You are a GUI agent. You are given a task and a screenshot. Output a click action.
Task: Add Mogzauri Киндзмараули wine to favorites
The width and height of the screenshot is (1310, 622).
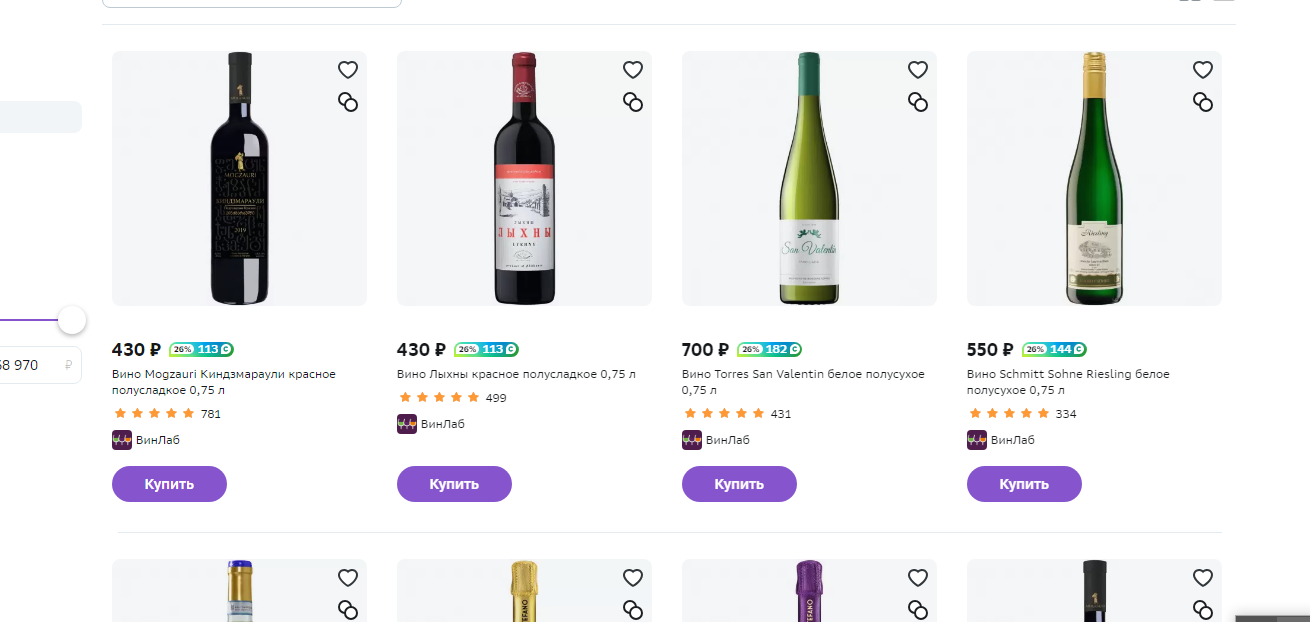click(348, 70)
